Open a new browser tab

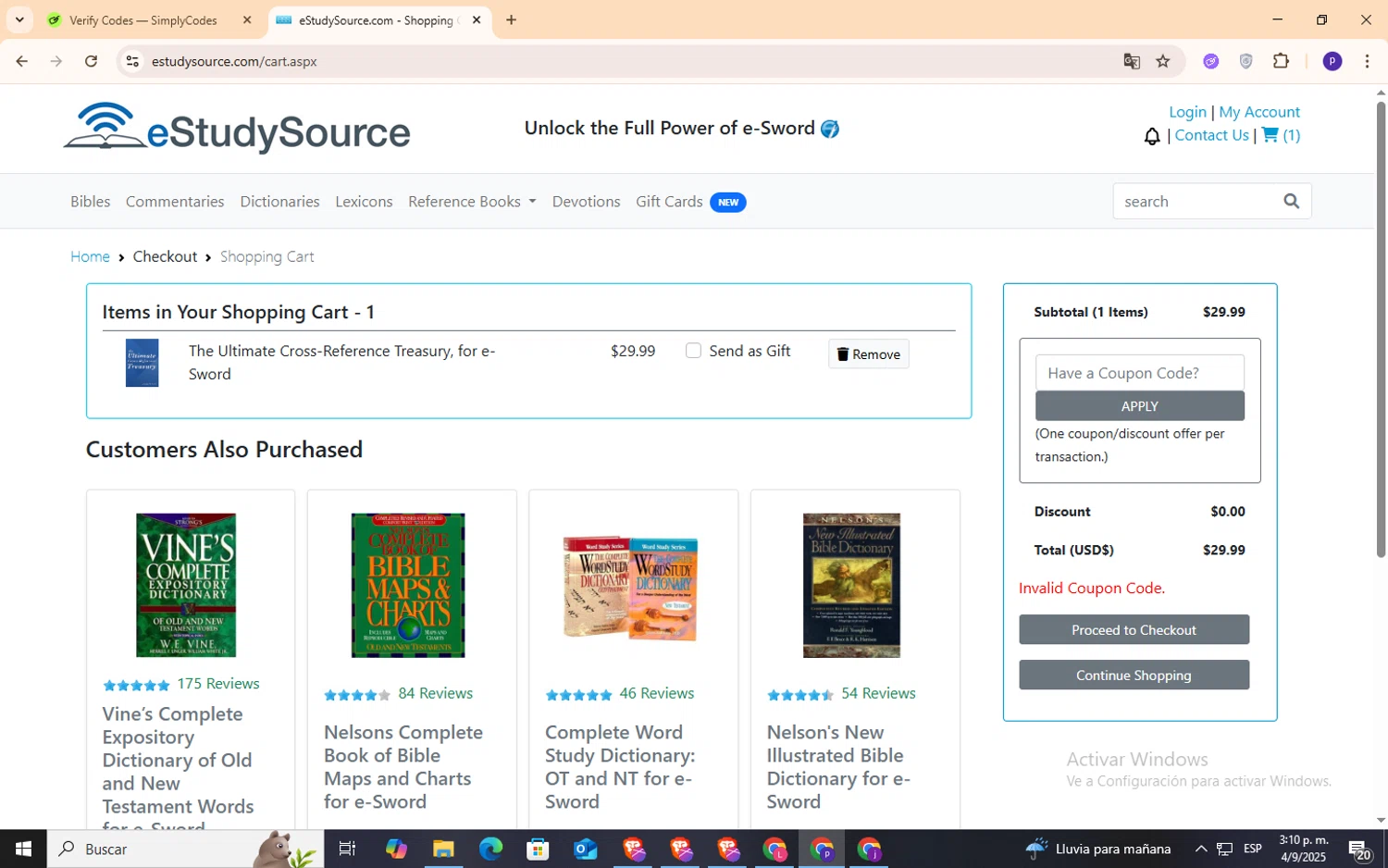click(511, 19)
